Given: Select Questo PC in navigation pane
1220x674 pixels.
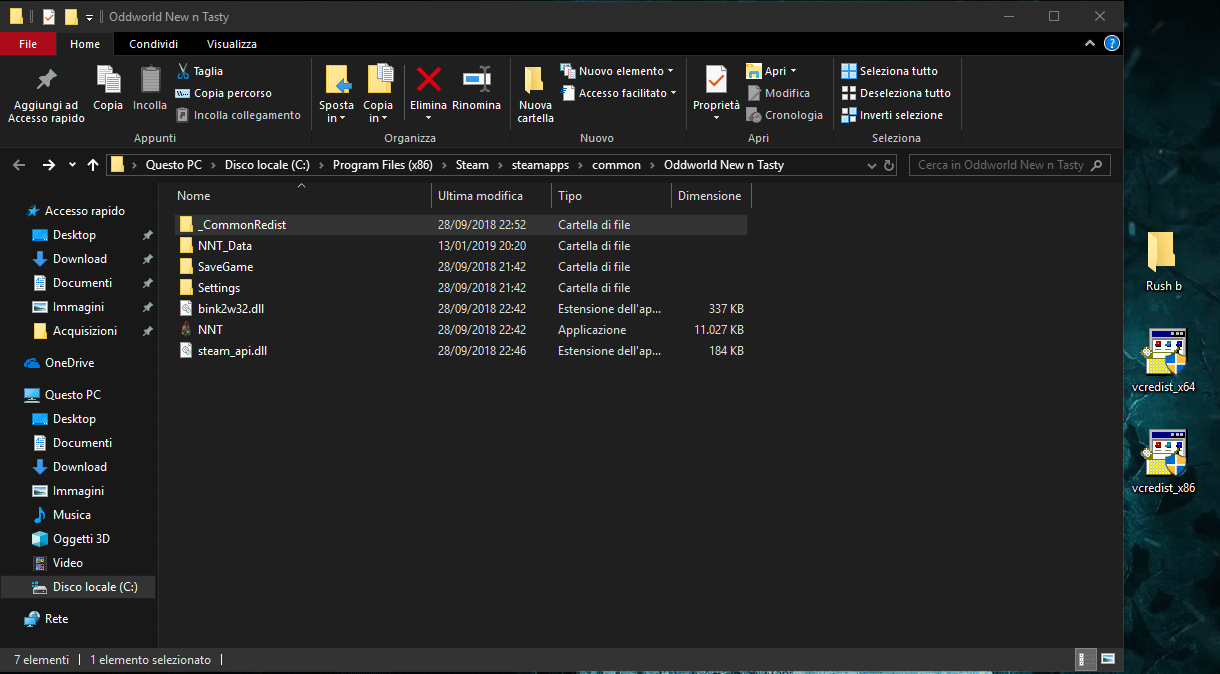Looking at the screenshot, I should click(x=62, y=395).
